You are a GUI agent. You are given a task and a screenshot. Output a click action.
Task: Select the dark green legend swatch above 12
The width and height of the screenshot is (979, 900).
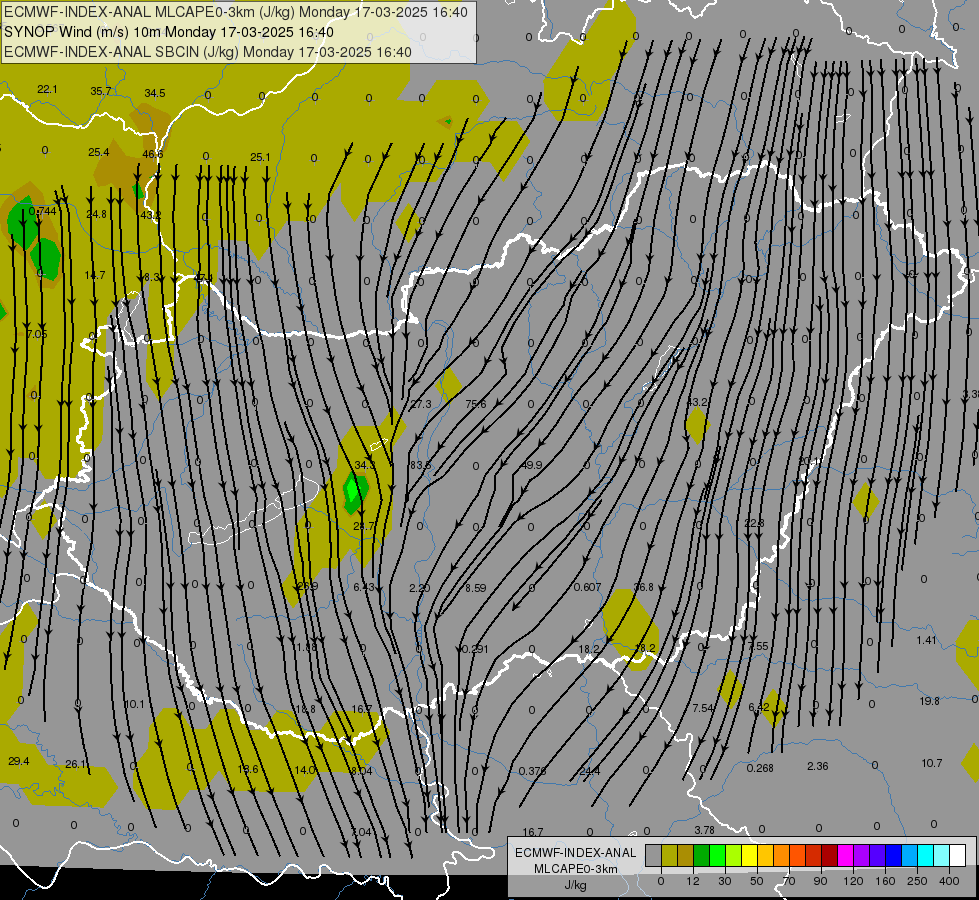click(701, 856)
